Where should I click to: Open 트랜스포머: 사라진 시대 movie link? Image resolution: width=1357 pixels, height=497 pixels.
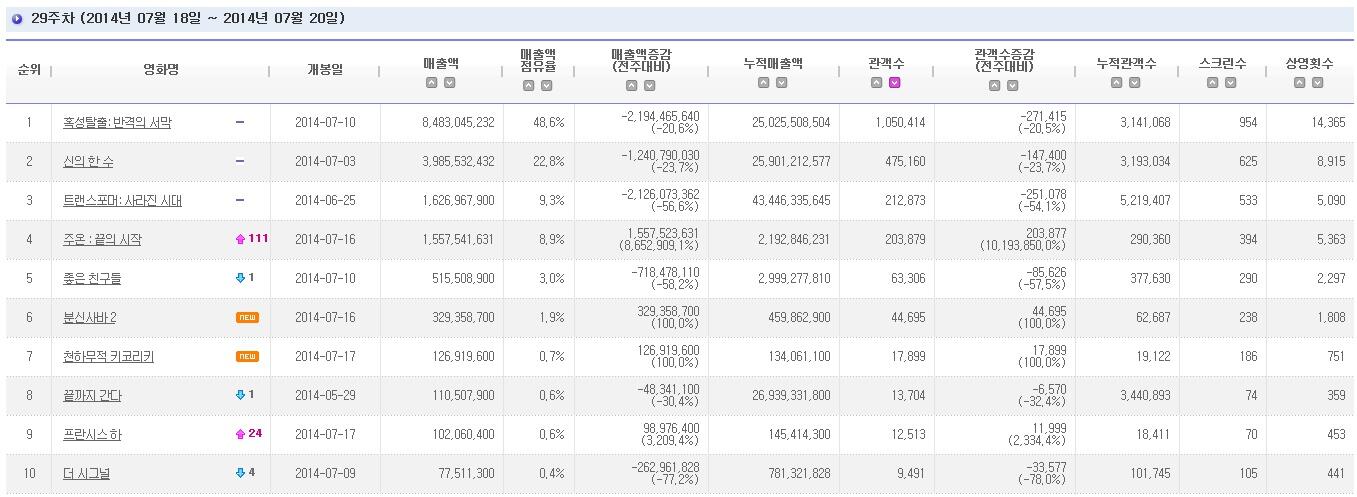122,201
